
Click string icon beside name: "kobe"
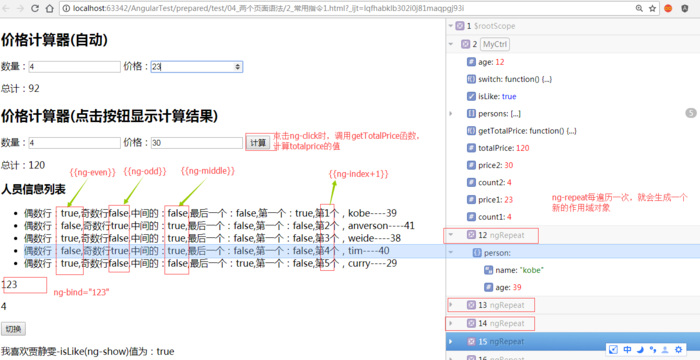[x=489, y=270]
